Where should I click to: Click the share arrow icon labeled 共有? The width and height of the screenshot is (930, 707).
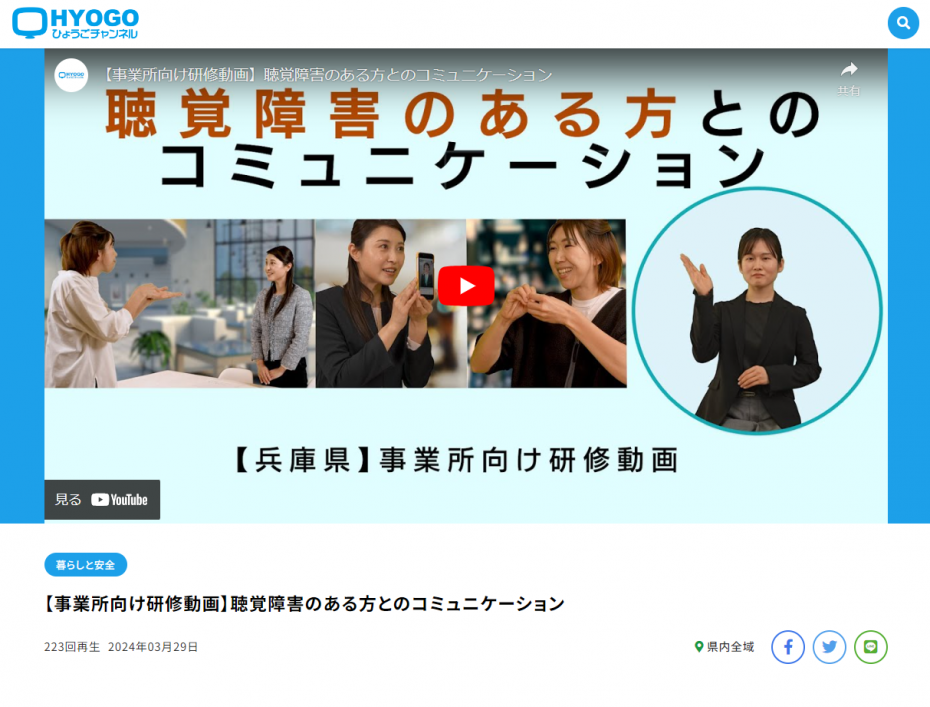pyautogui.click(x=849, y=77)
